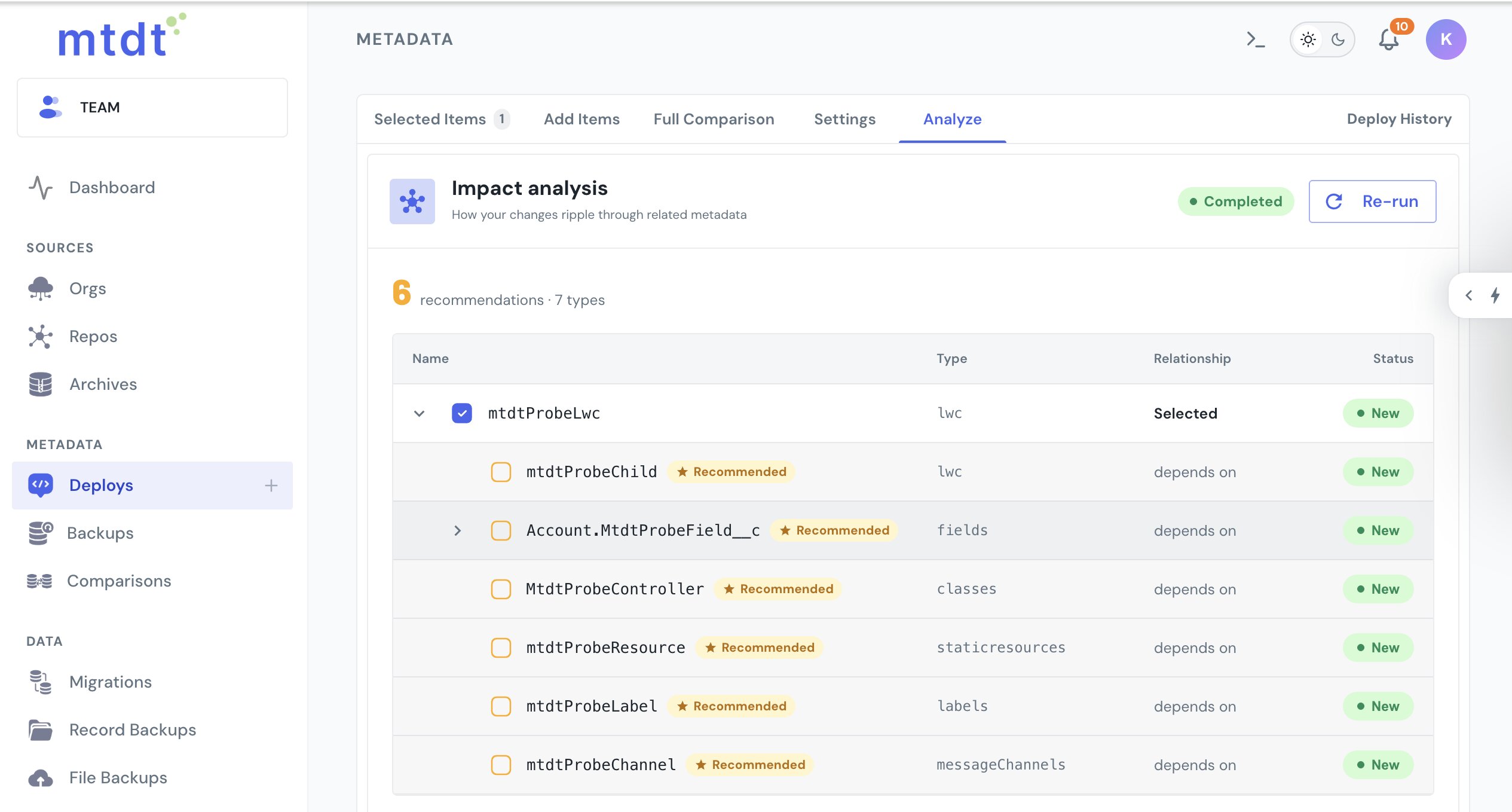
Task: Open Migrations page
Action: (x=111, y=682)
